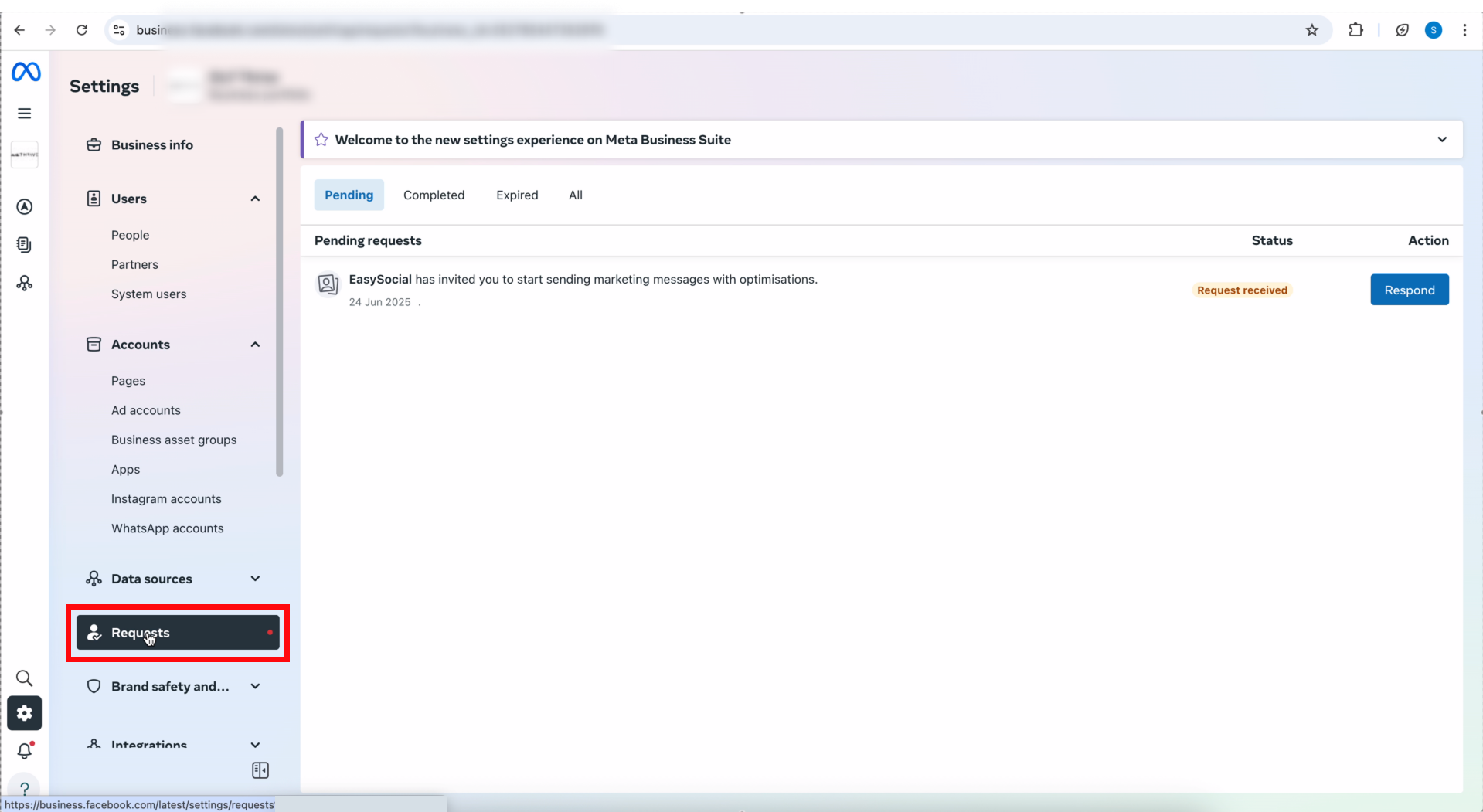Open the Ads compass icon in left rail
Viewport: 1483px width, 812px height.
click(25, 207)
